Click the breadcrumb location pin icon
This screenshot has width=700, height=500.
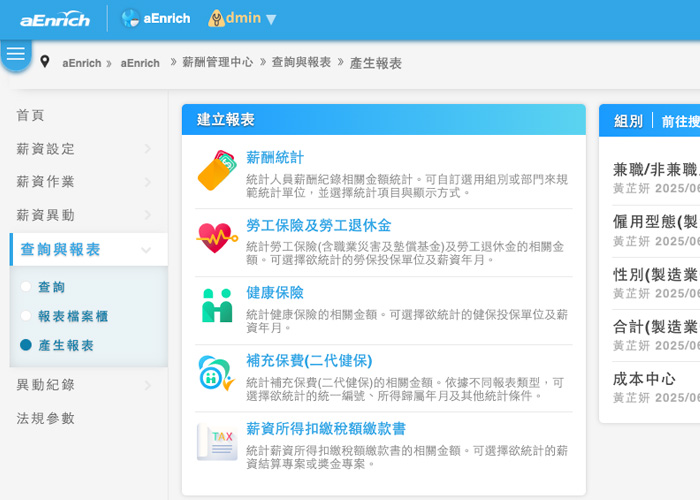[45, 62]
